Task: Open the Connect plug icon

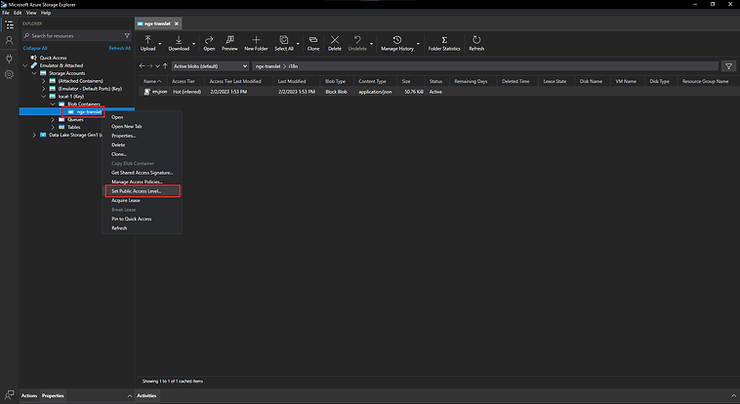Action: point(9,59)
